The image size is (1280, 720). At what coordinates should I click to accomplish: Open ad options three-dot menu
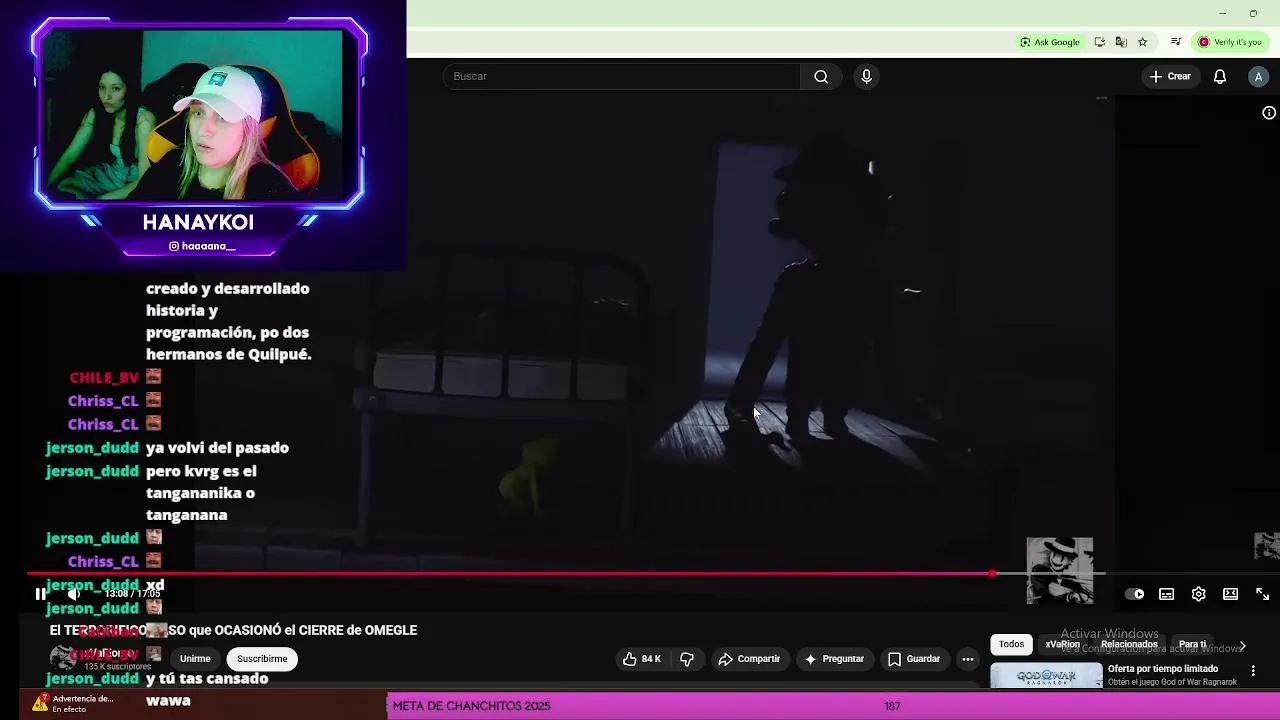tap(1253, 671)
